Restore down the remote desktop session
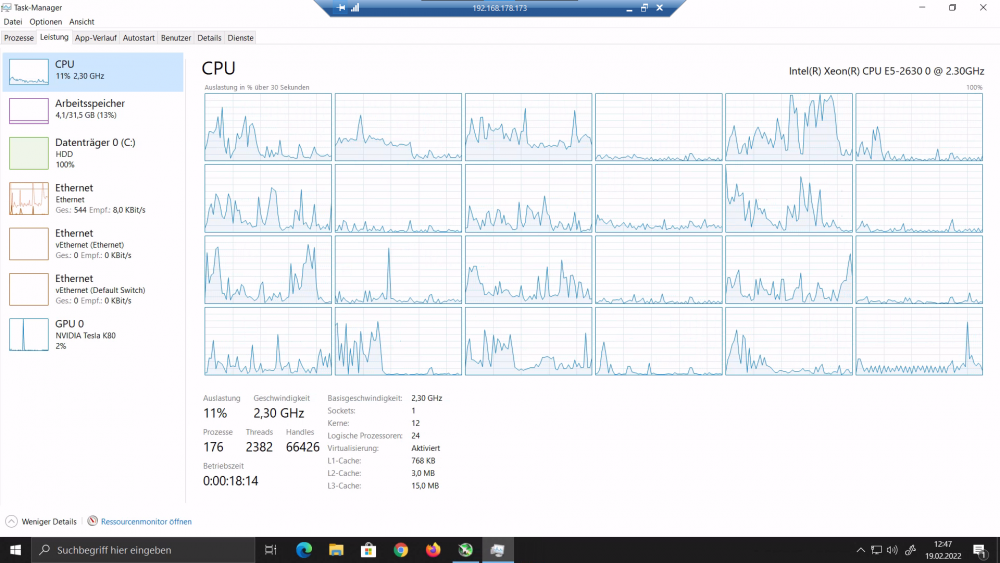 point(644,8)
